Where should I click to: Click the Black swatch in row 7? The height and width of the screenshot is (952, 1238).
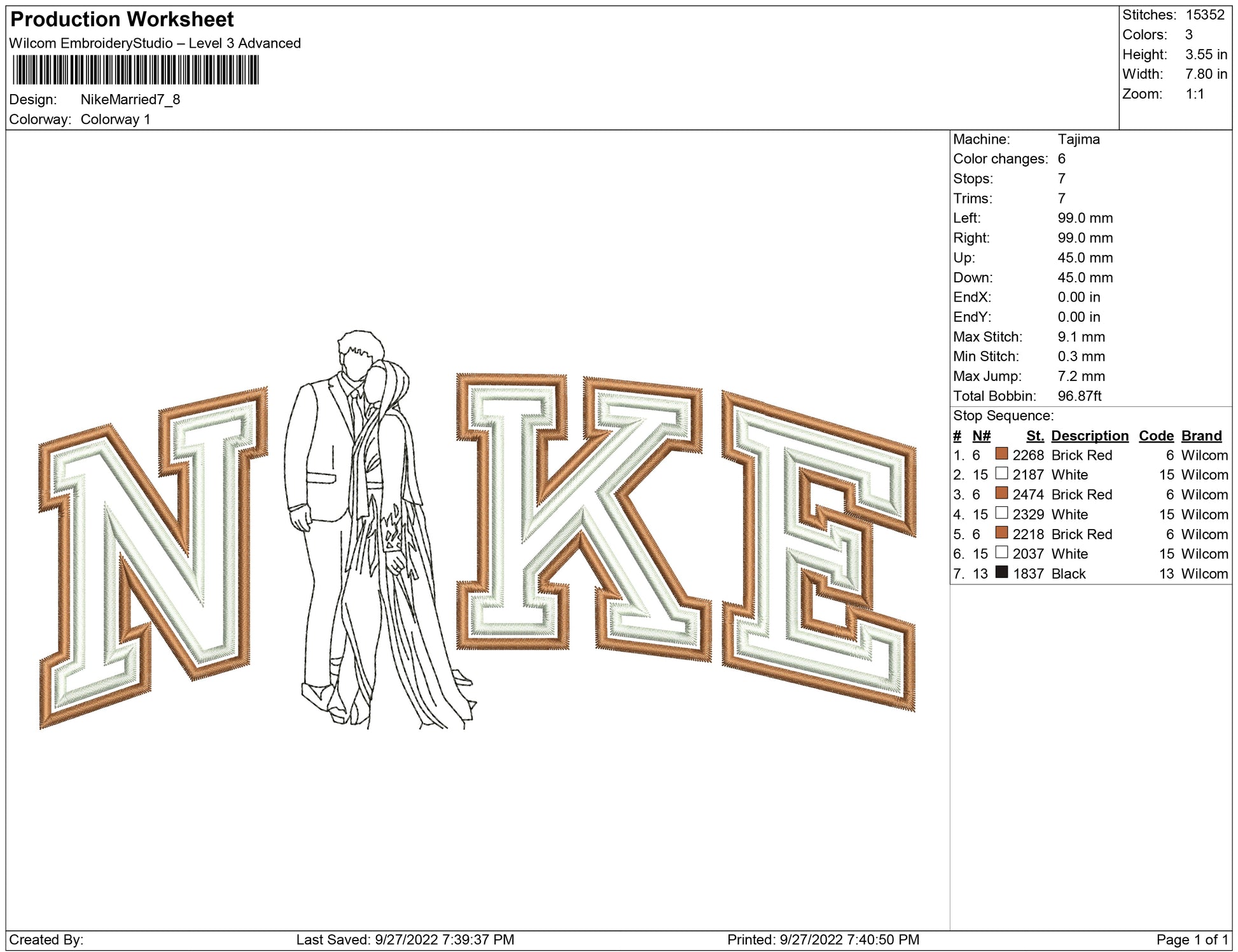(x=1001, y=572)
